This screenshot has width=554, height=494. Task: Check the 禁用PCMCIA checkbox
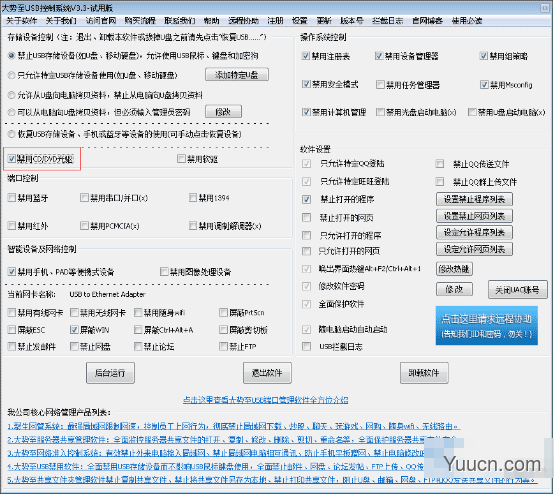84,225
